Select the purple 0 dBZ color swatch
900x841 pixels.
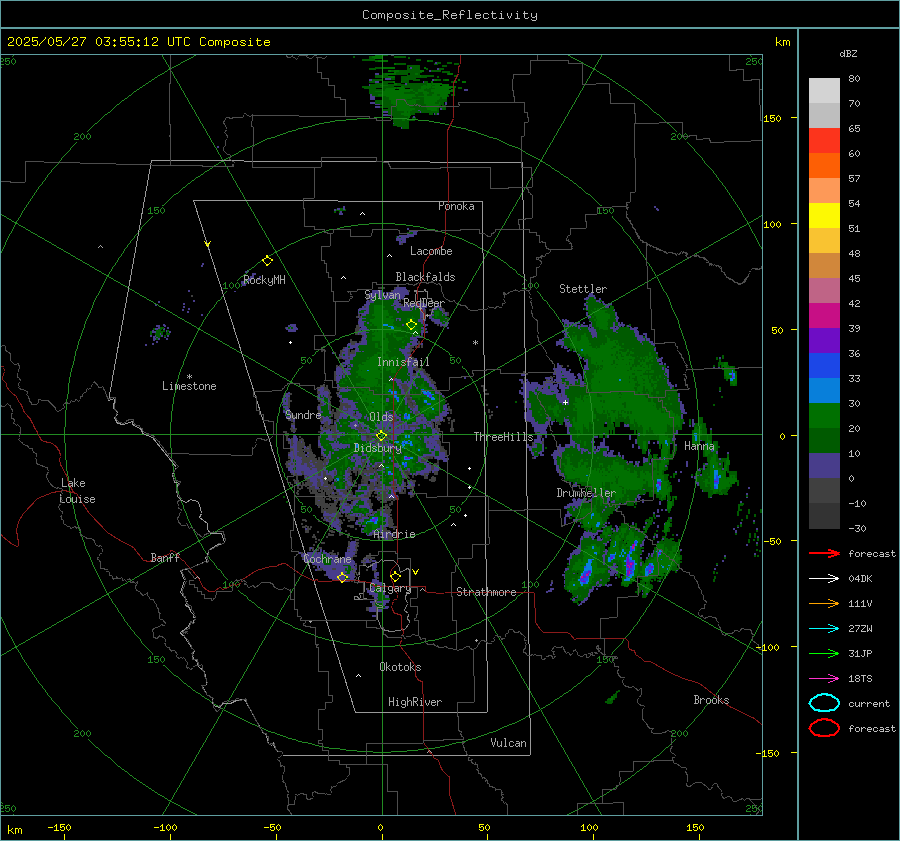click(824, 465)
